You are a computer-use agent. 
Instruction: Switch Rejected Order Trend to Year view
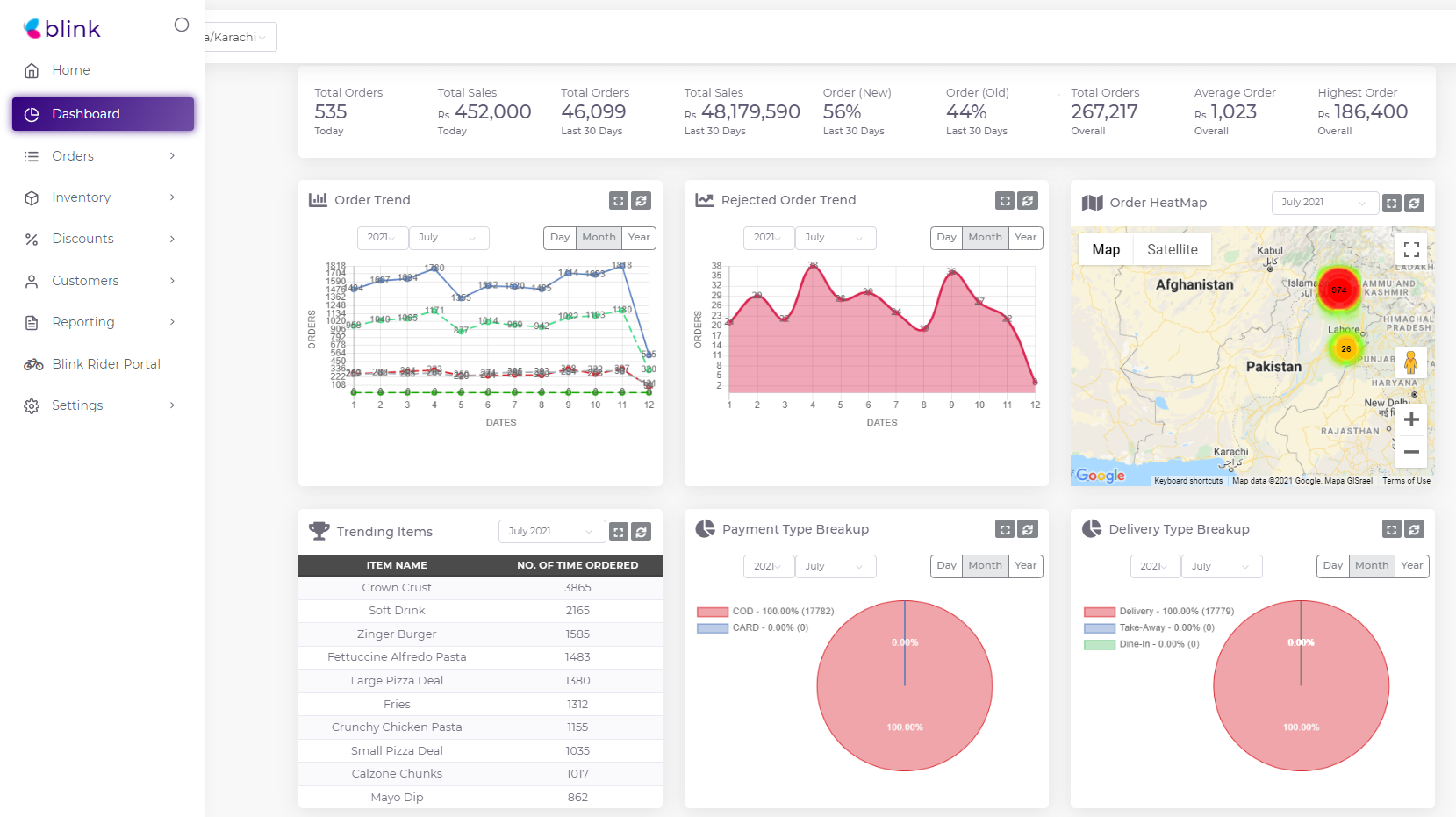click(1025, 237)
